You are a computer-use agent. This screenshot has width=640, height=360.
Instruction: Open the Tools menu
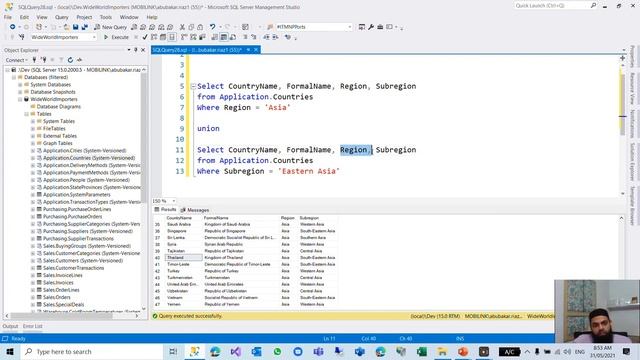(x=106, y=17)
